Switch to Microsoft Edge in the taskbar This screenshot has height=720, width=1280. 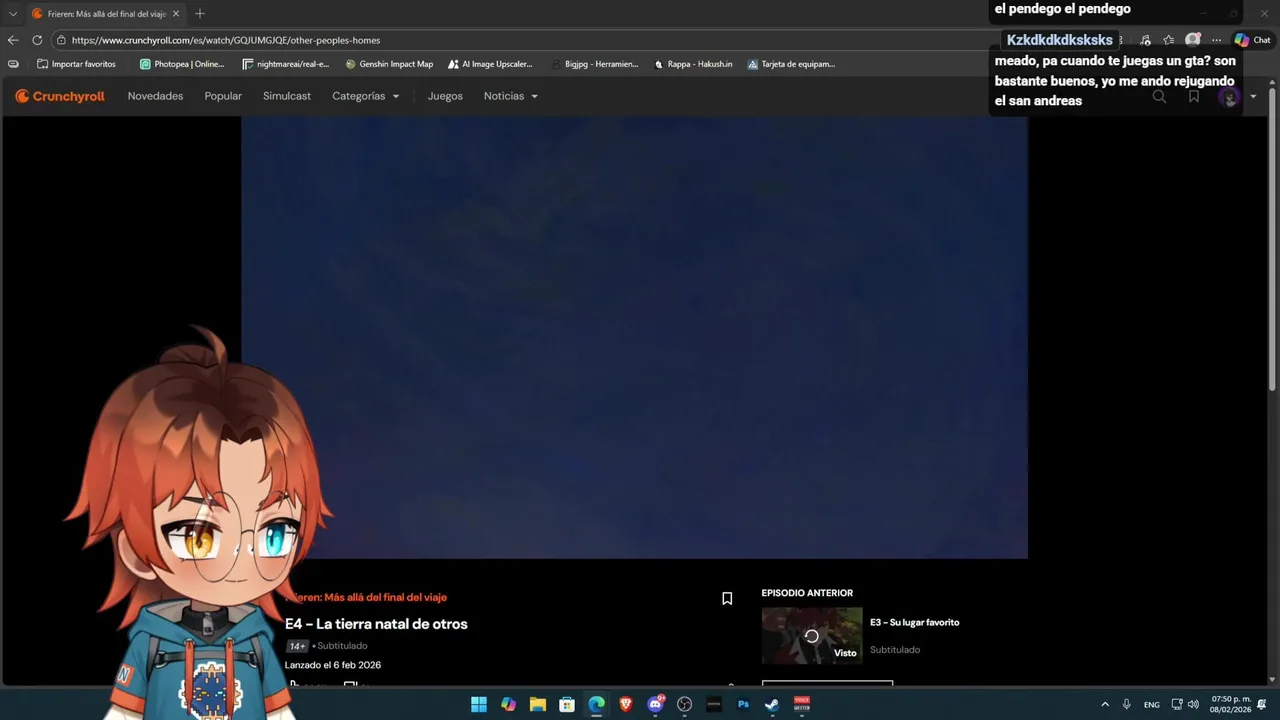point(596,704)
